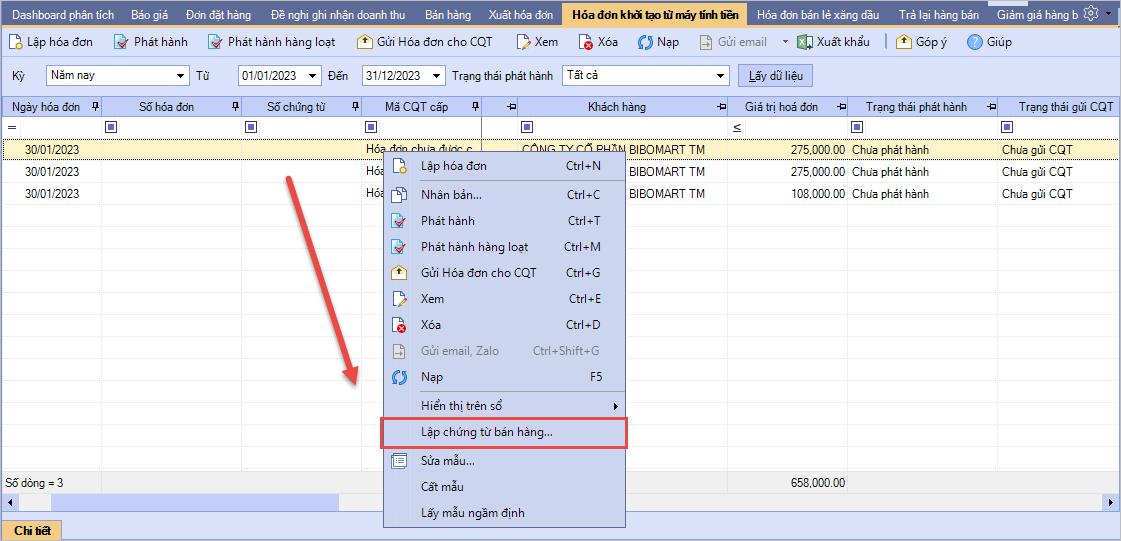The height and width of the screenshot is (541, 1121).
Task: Expand the Kỳ dropdown showing Năm nay
Action: (180, 76)
